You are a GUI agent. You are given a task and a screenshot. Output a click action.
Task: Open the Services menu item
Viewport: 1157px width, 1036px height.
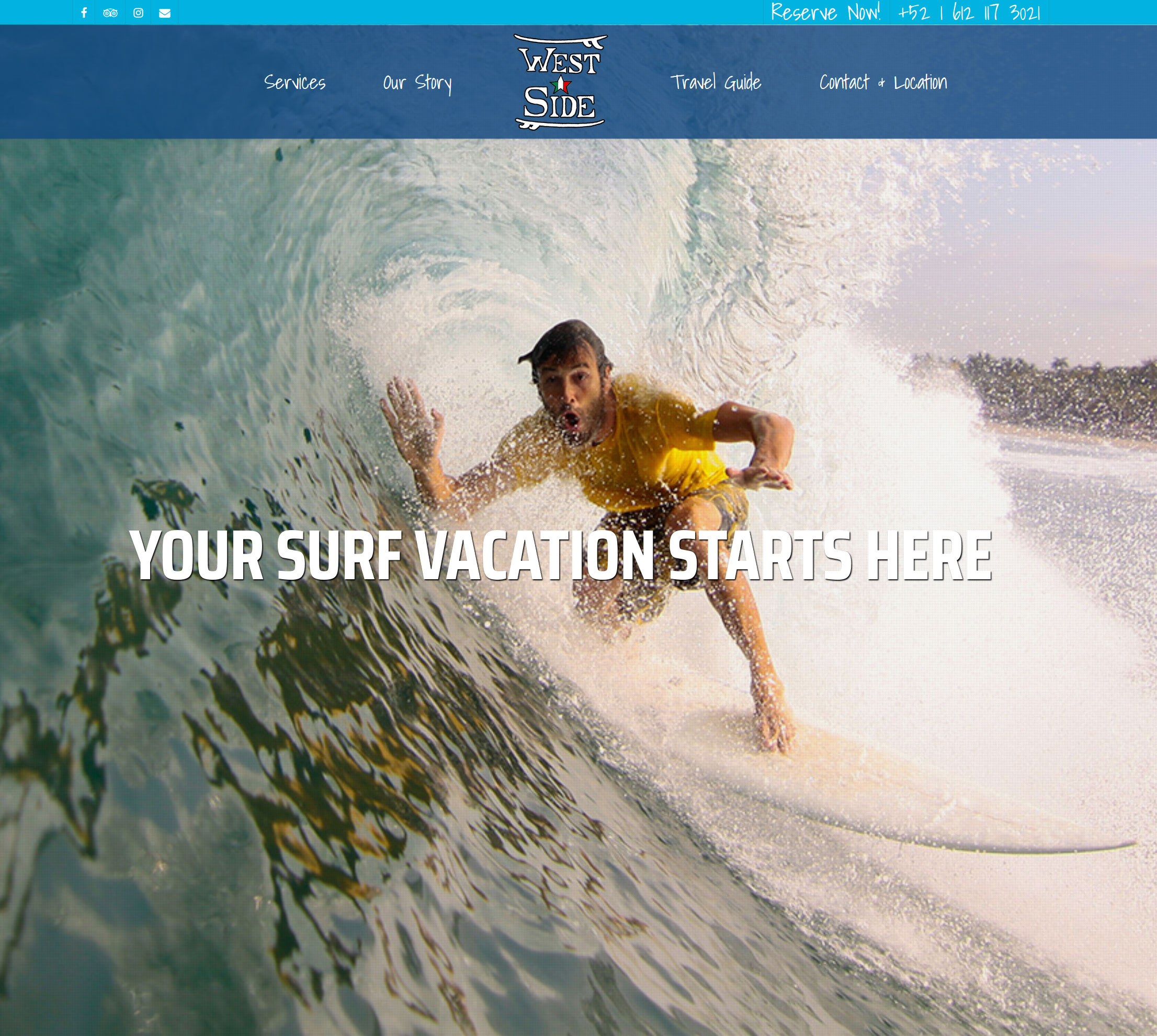pos(295,83)
